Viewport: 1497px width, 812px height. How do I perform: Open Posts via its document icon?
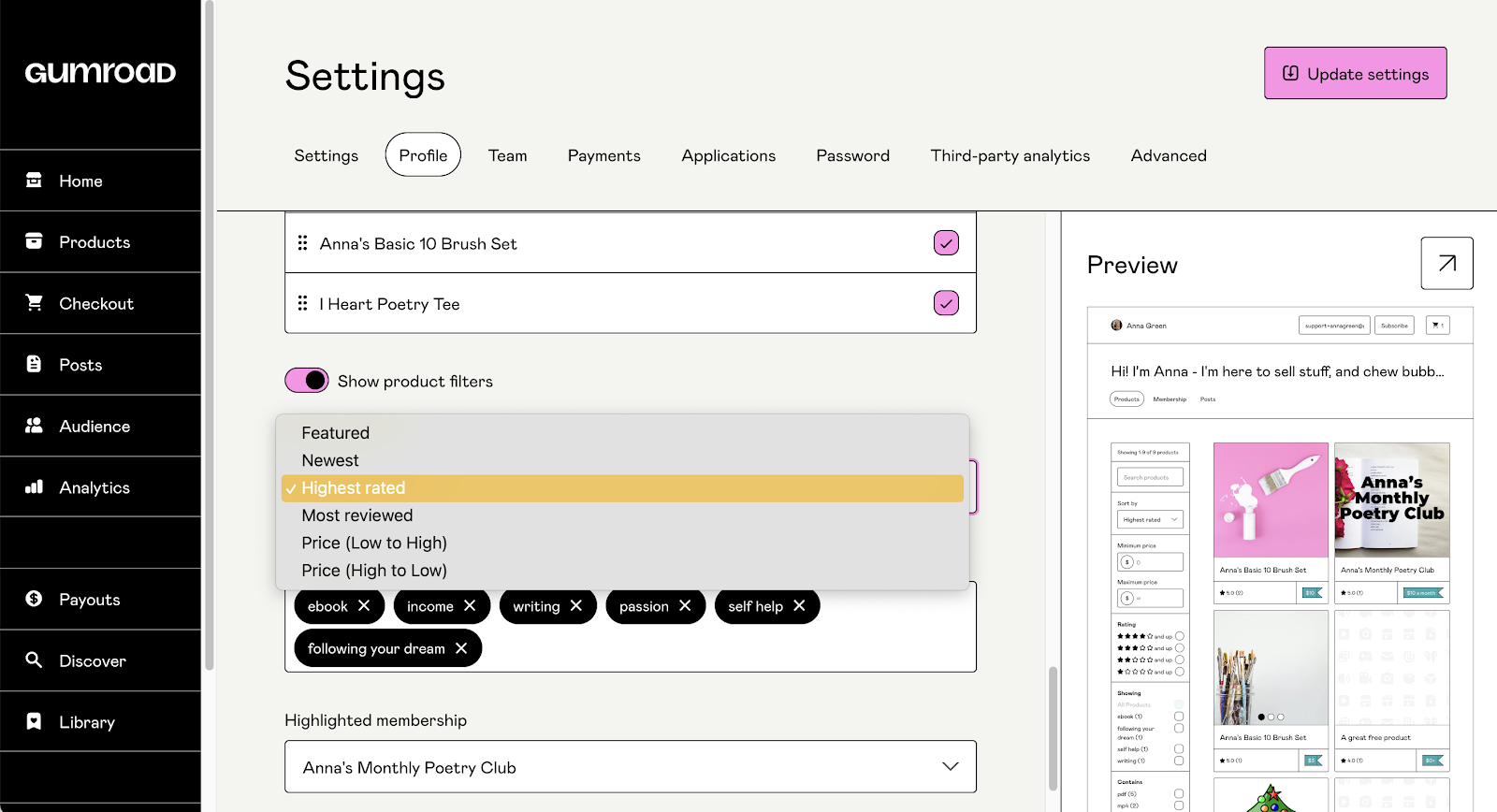tap(34, 364)
